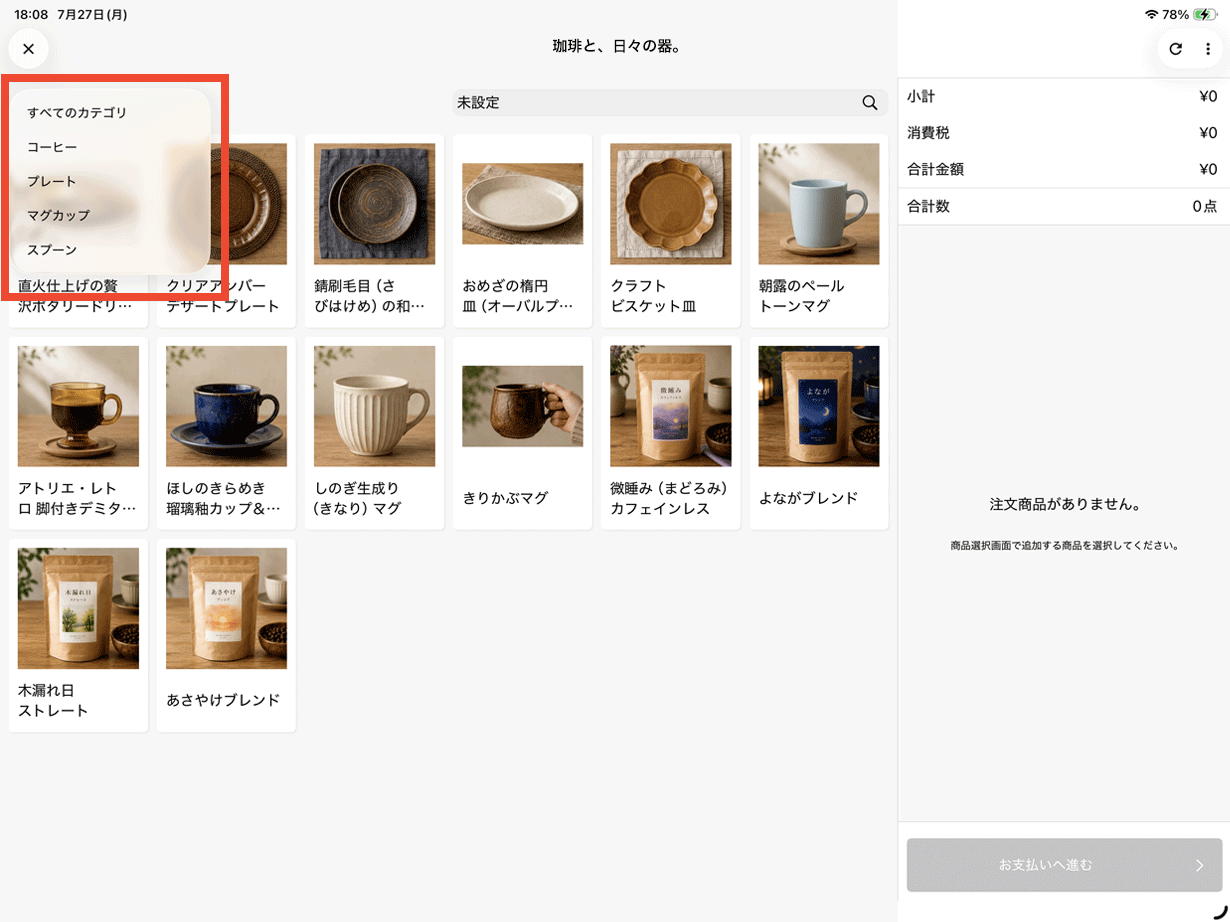The height and width of the screenshot is (922, 1230).
Task: Add 鯖刷毛目の和皿 product to the order
Action: pos(374,230)
